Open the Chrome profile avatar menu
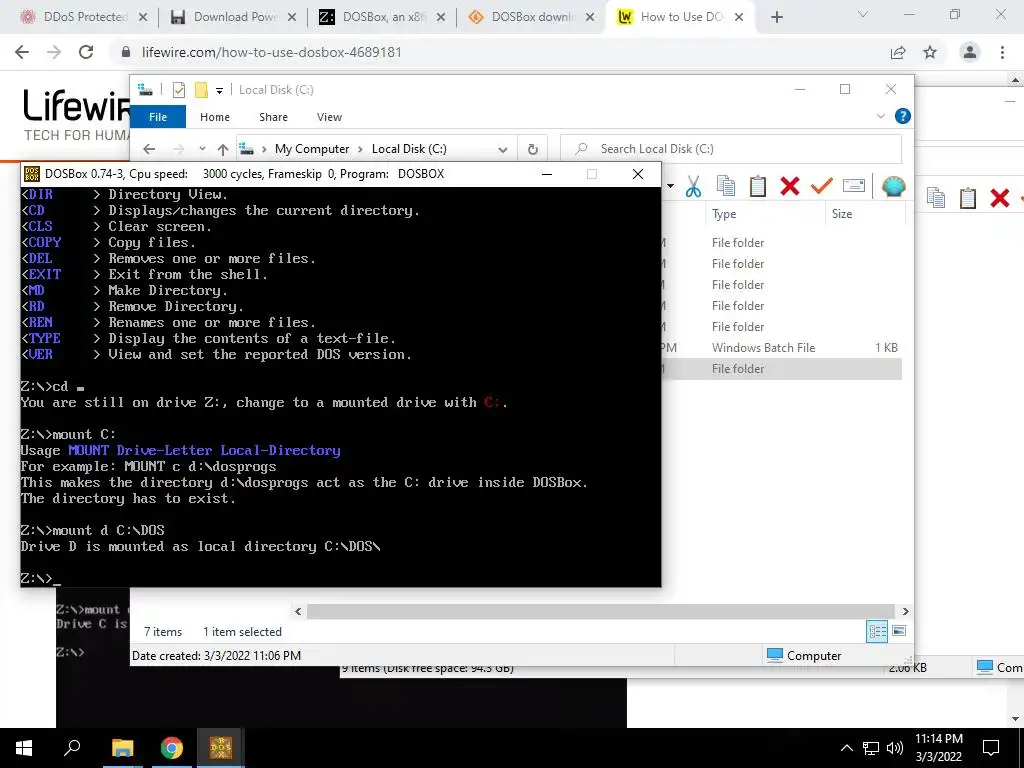 click(x=970, y=52)
